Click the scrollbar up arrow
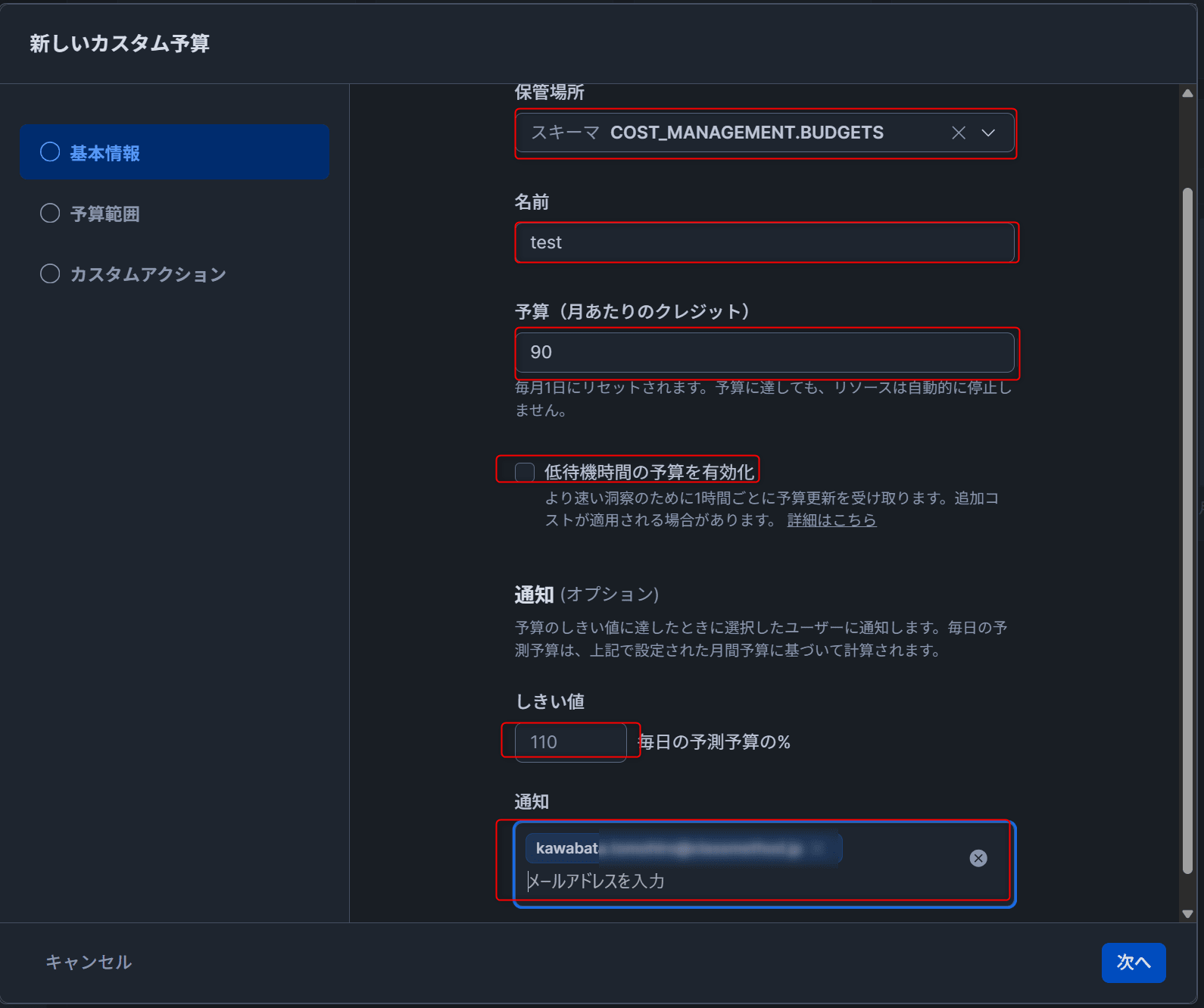This screenshot has width=1204, height=1008. pos(1187,94)
